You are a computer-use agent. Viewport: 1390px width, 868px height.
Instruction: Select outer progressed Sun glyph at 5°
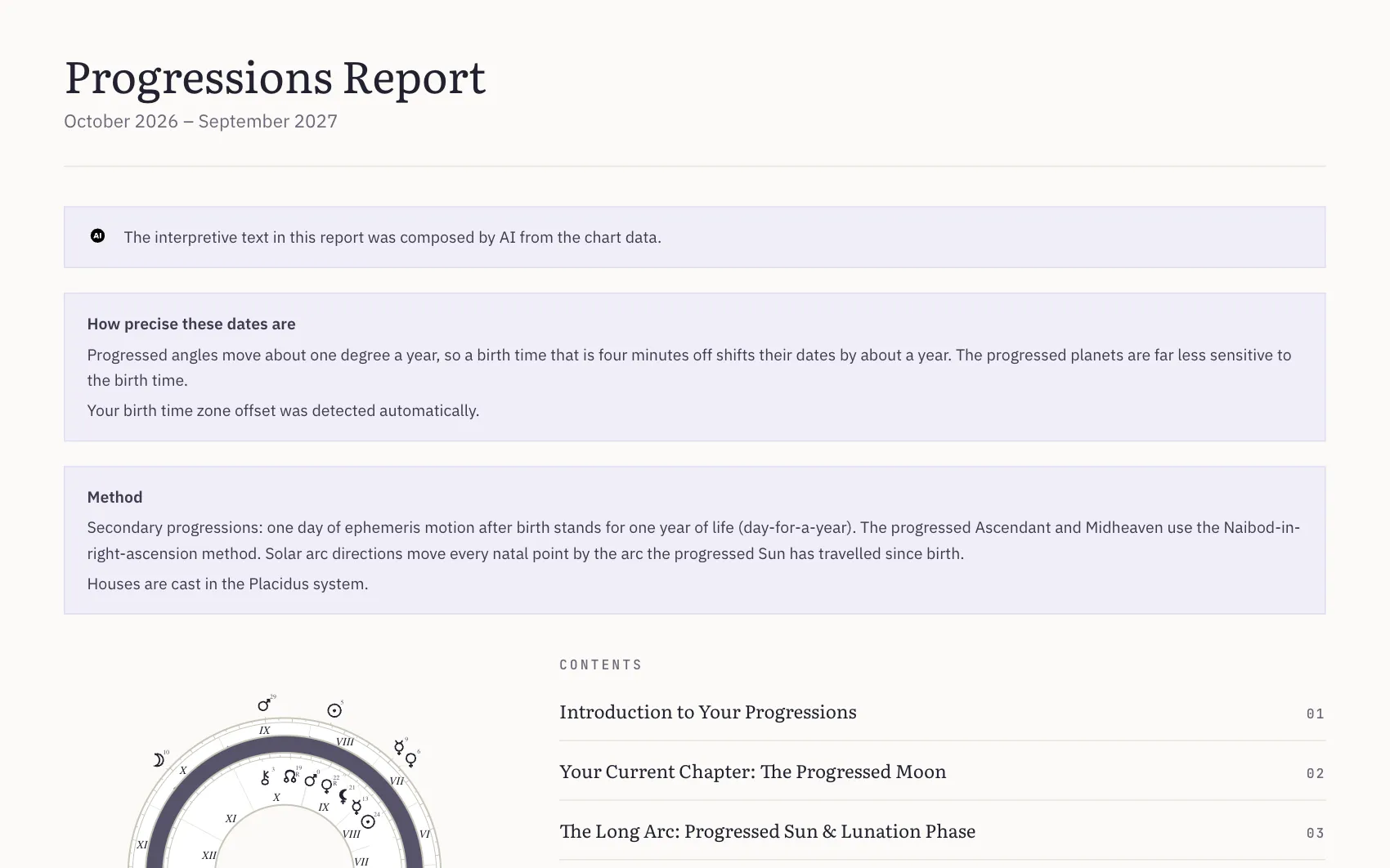334,711
